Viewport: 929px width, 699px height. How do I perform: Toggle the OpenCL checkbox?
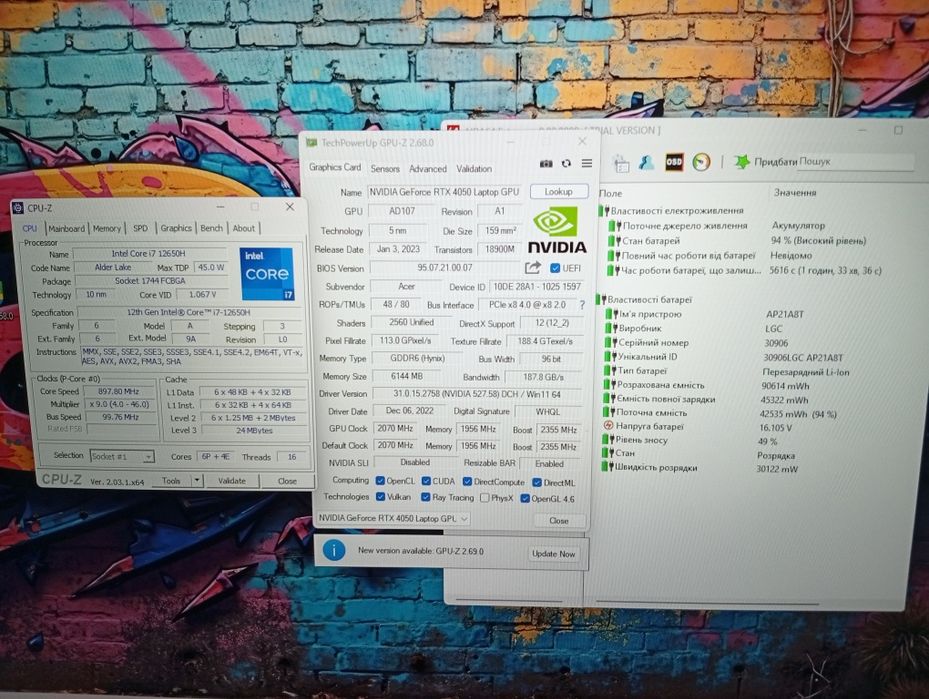coord(380,480)
